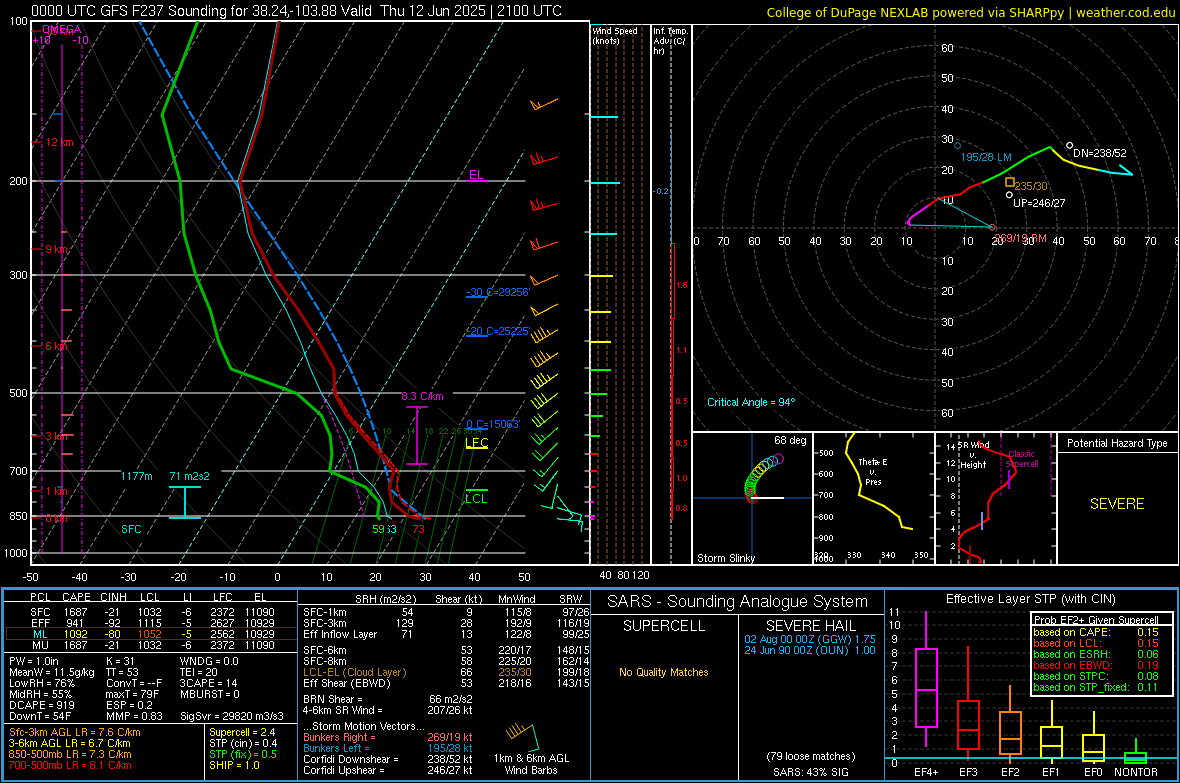Viewport: 1180px width, 783px height.
Task: Click the '195/28 LM' hodograph label
Action: point(986,157)
